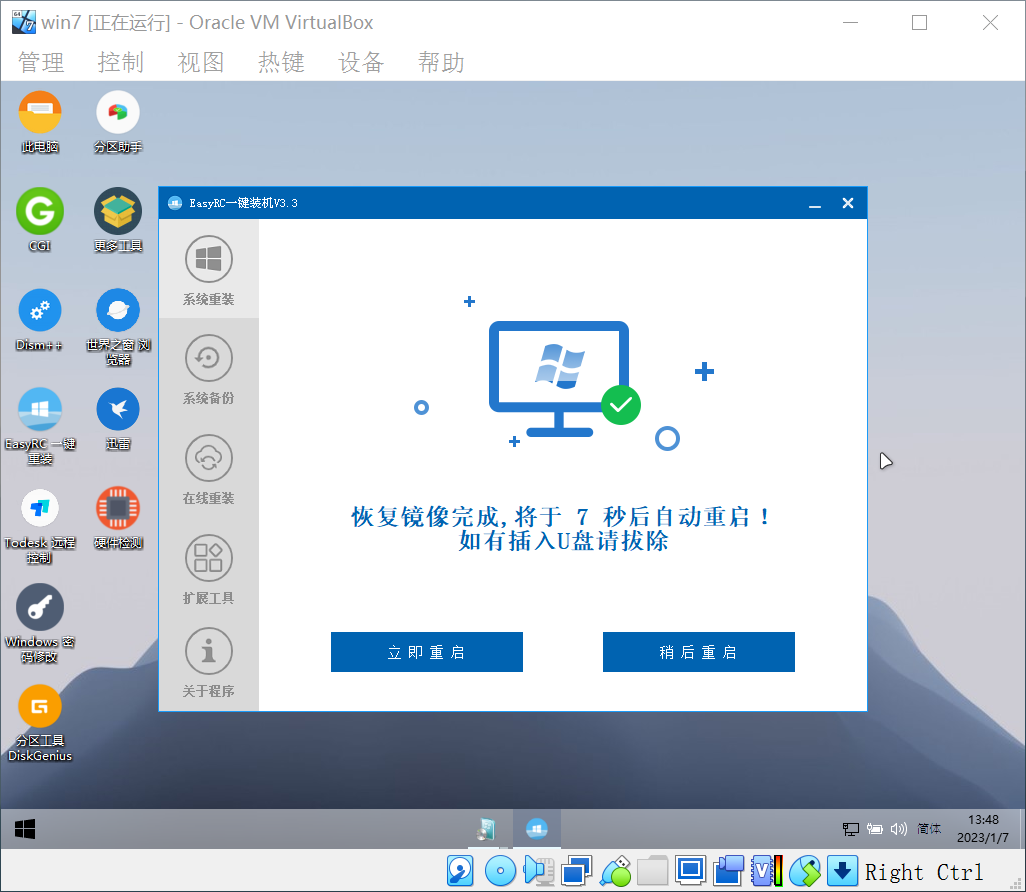This screenshot has width=1026, height=892.
Task: Click the computer-disc taskbar icon in guest
Action: (x=486, y=829)
